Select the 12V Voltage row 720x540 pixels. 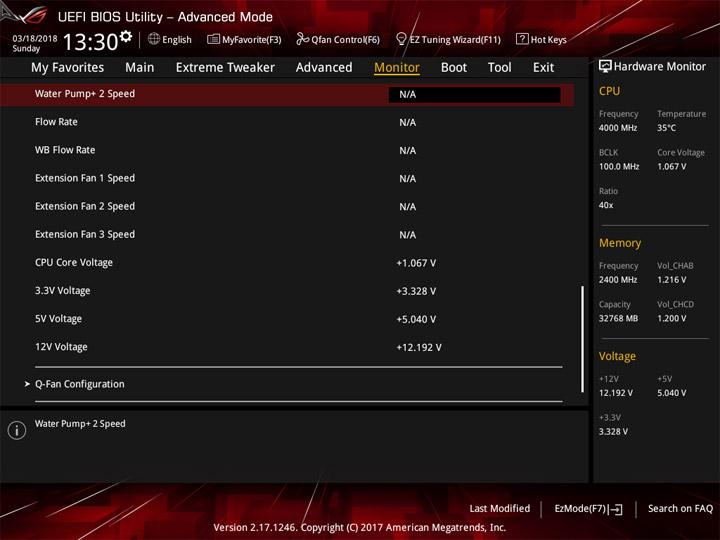click(x=287, y=347)
